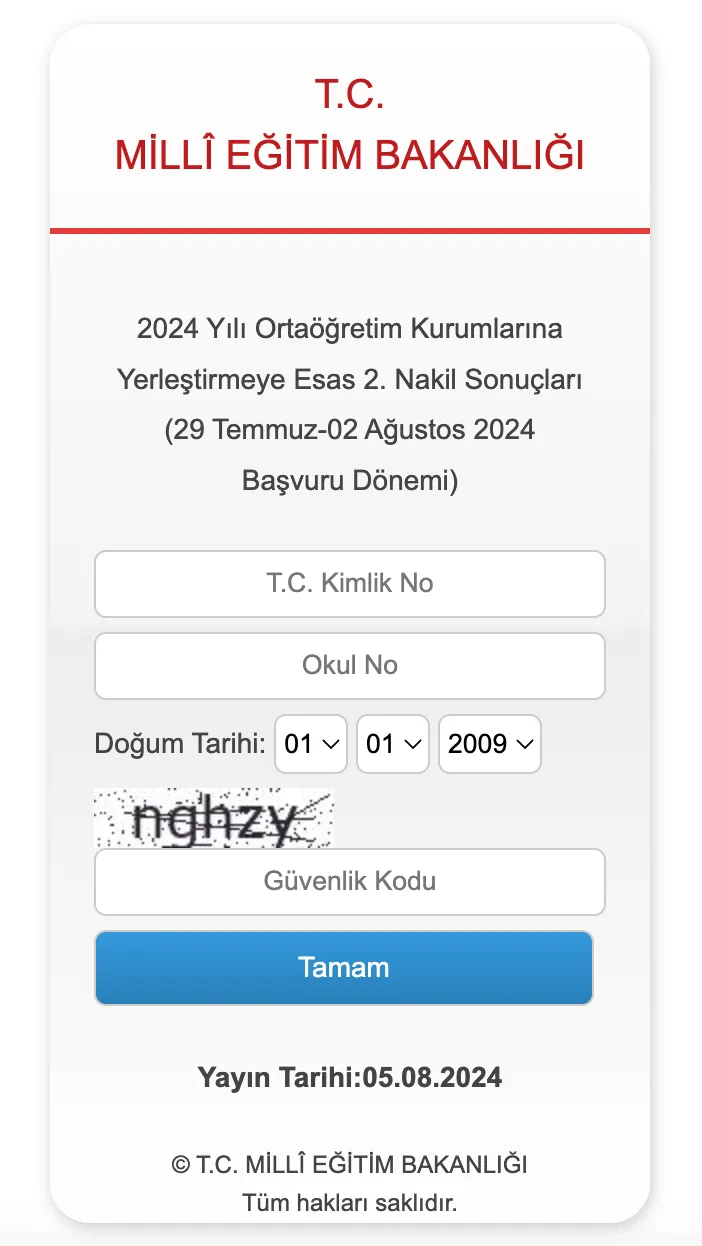The height and width of the screenshot is (1246, 702).
Task: Open the birth day dropdown
Action: click(311, 744)
